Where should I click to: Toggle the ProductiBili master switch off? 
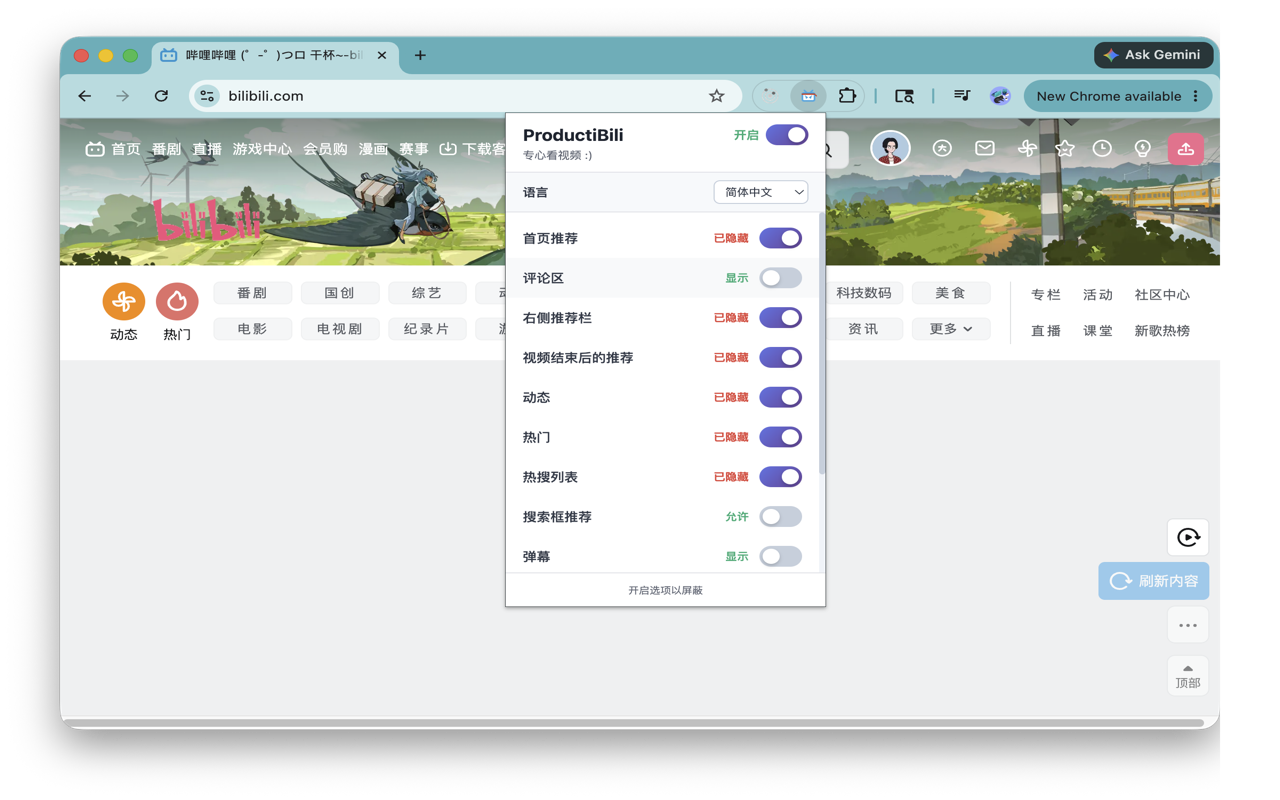(787, 135)
